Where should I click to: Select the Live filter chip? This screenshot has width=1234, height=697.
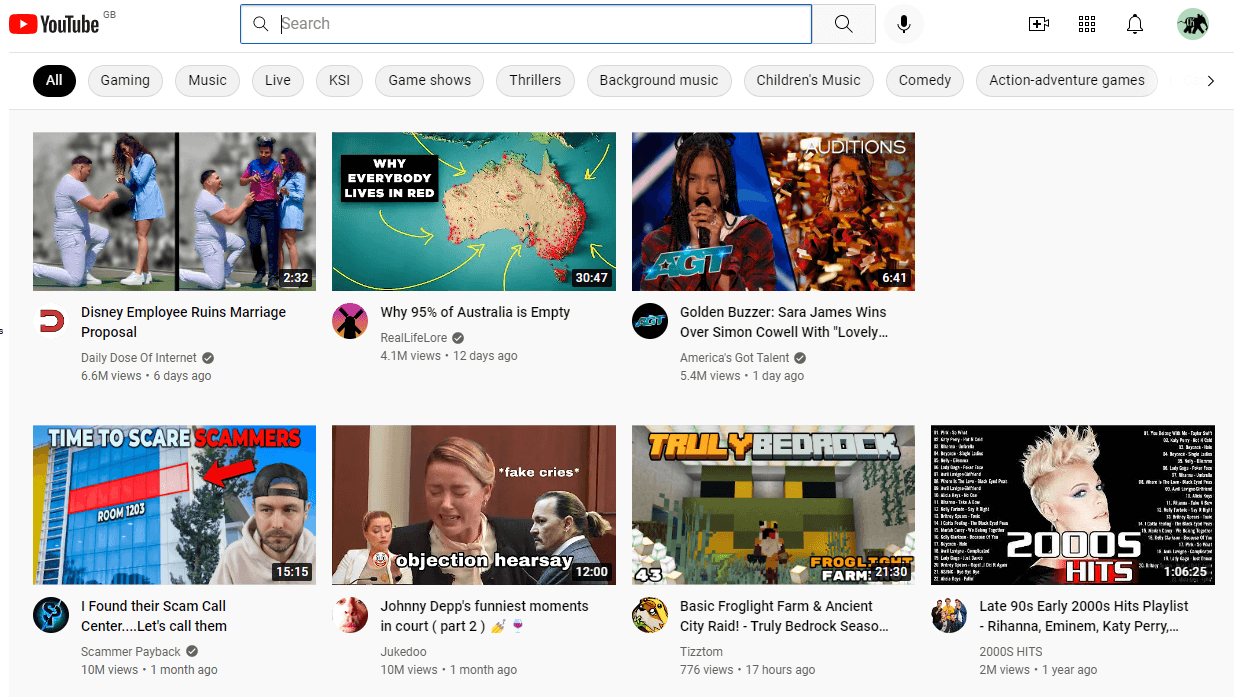(x=278, y=81)
